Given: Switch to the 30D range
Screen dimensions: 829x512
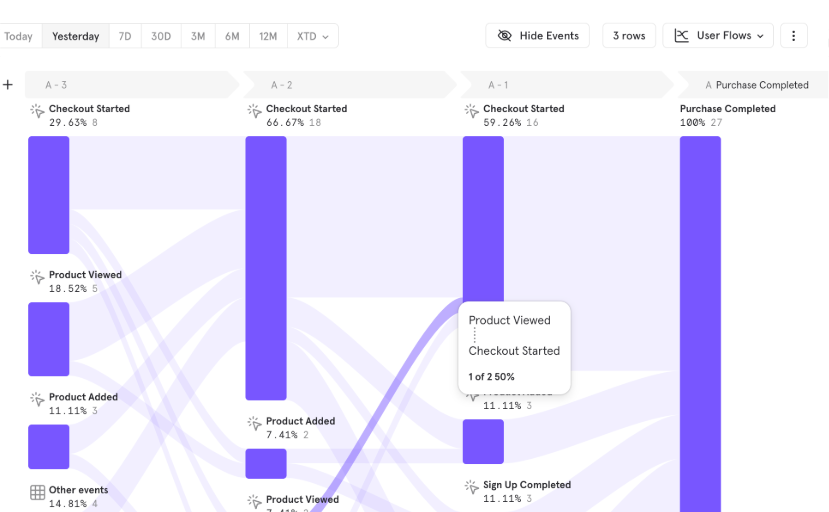Looking at the screenshot, I should coord(161,36).
